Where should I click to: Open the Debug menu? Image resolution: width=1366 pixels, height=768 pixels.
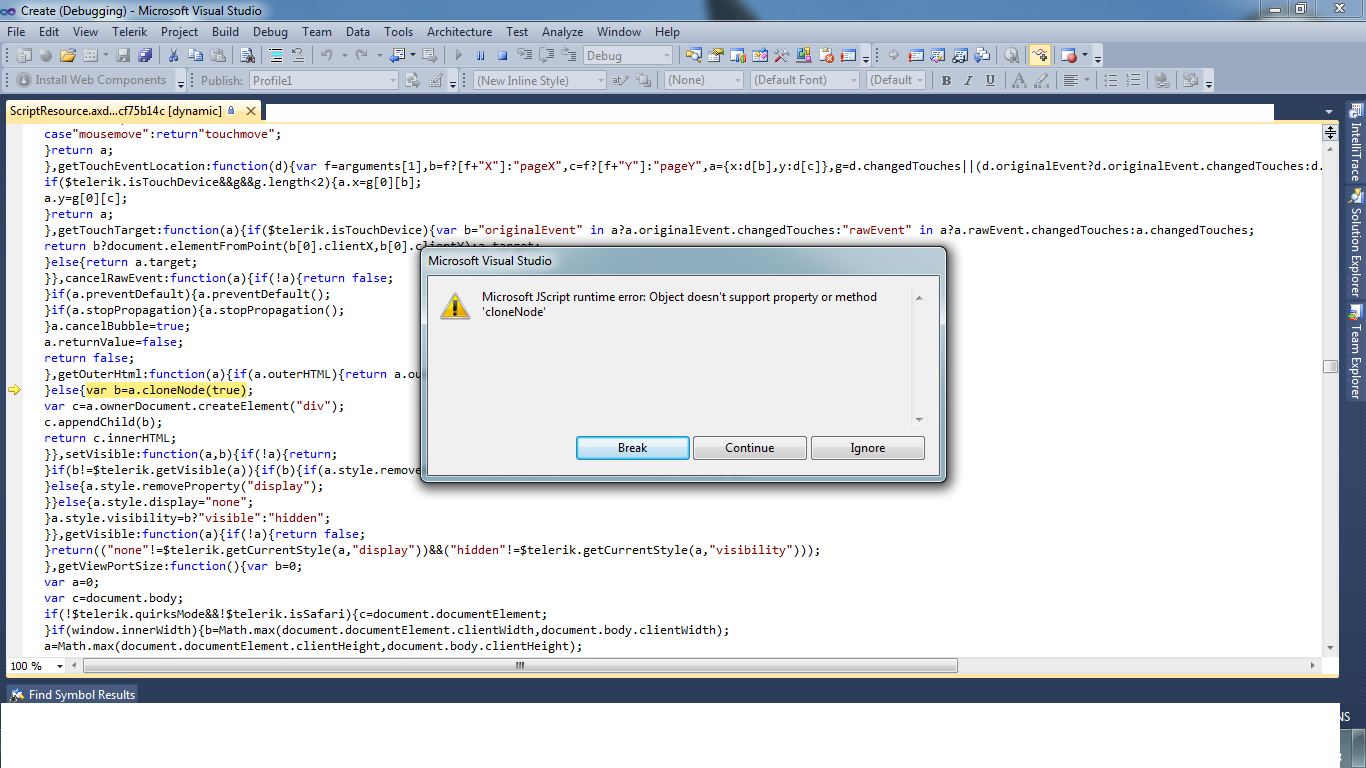pos(270,32)
